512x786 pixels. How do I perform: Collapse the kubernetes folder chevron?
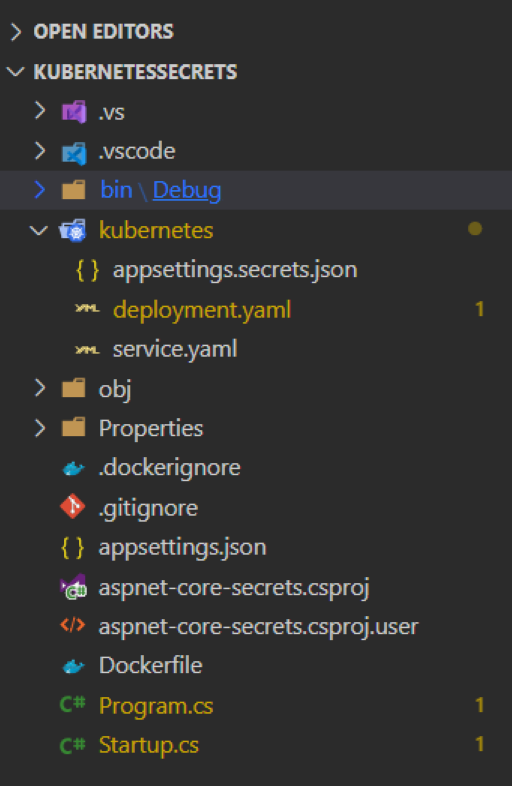coord(39,230)
